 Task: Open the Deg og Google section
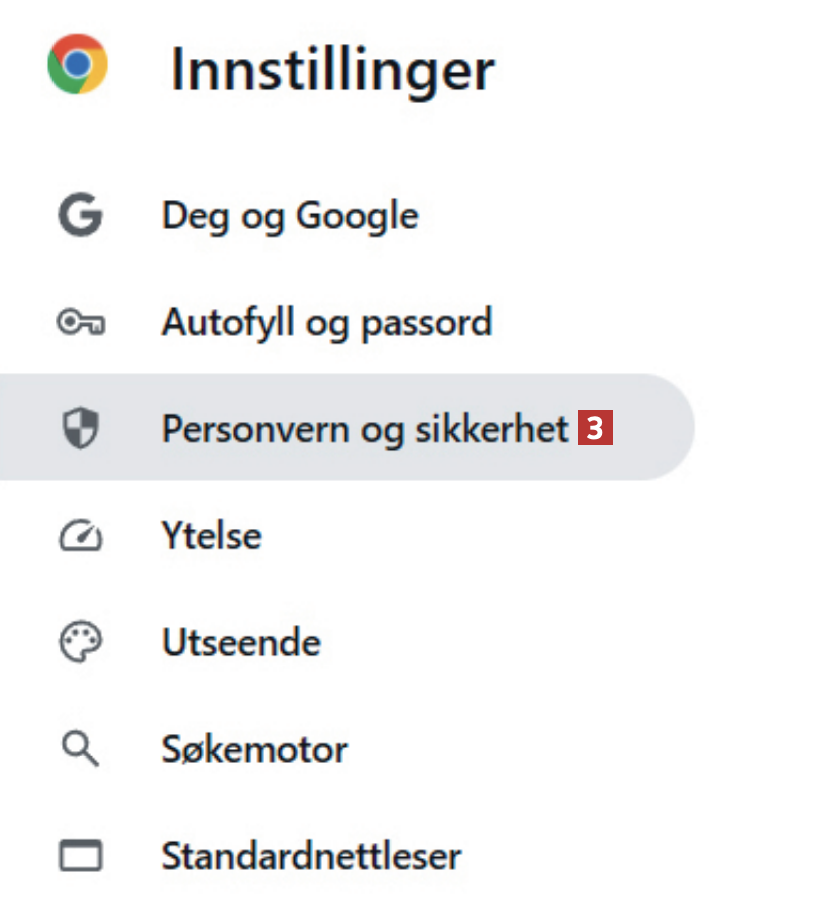290,216
